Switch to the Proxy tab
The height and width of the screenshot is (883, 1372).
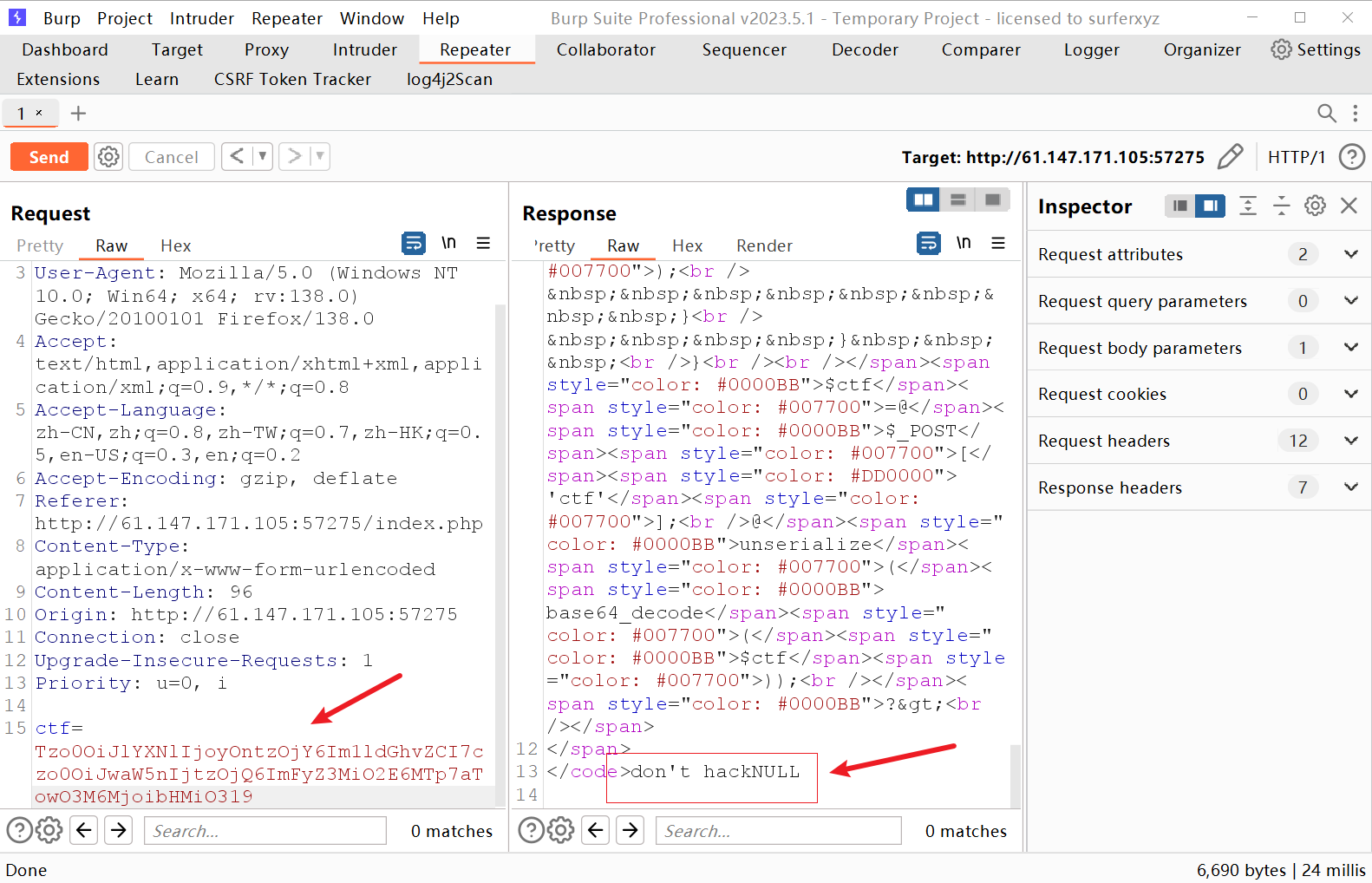tap(266, 49)
